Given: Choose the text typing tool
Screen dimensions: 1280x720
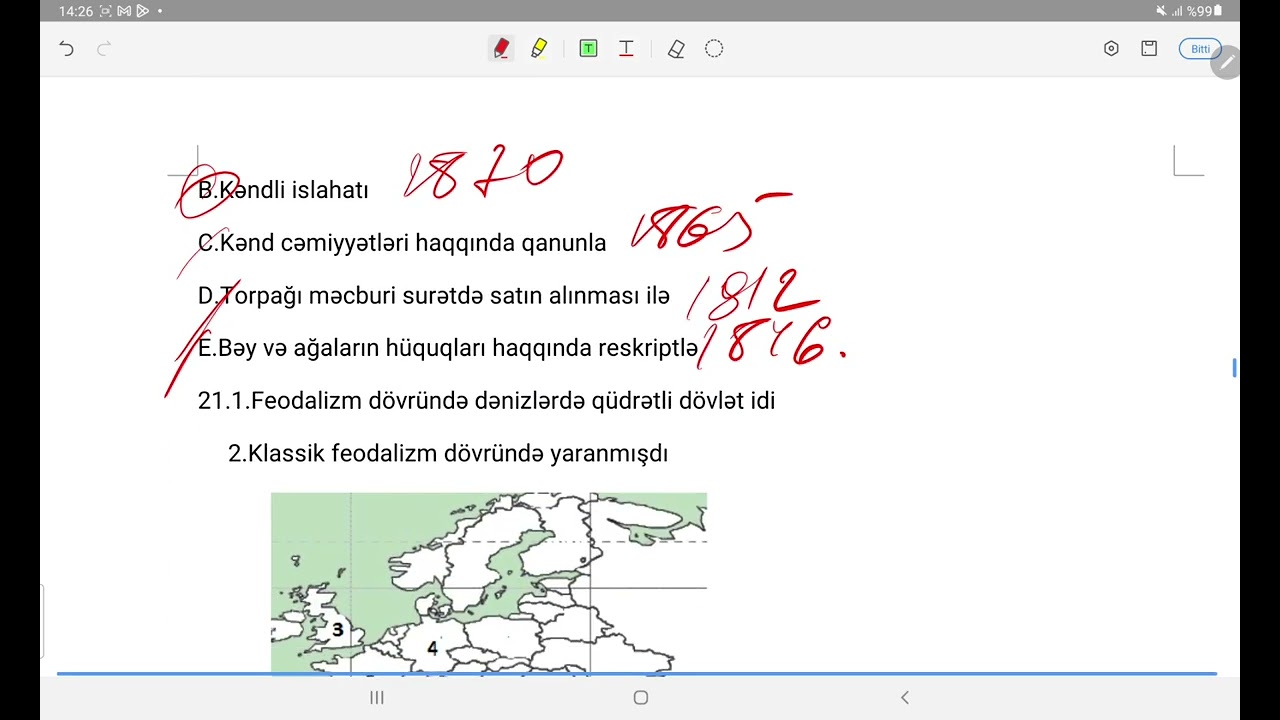Looking at the screenshot, I should (626, 48).
